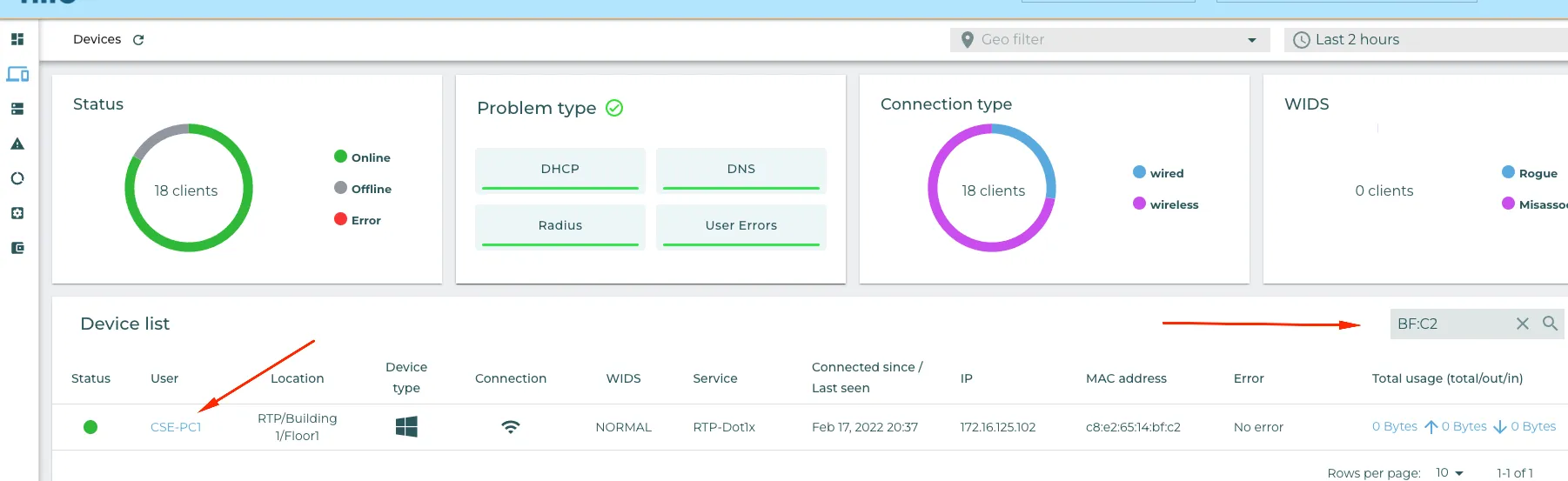Open the Geo filter dropdown
Screen dimensions: 1568x481
[1110, 40]
